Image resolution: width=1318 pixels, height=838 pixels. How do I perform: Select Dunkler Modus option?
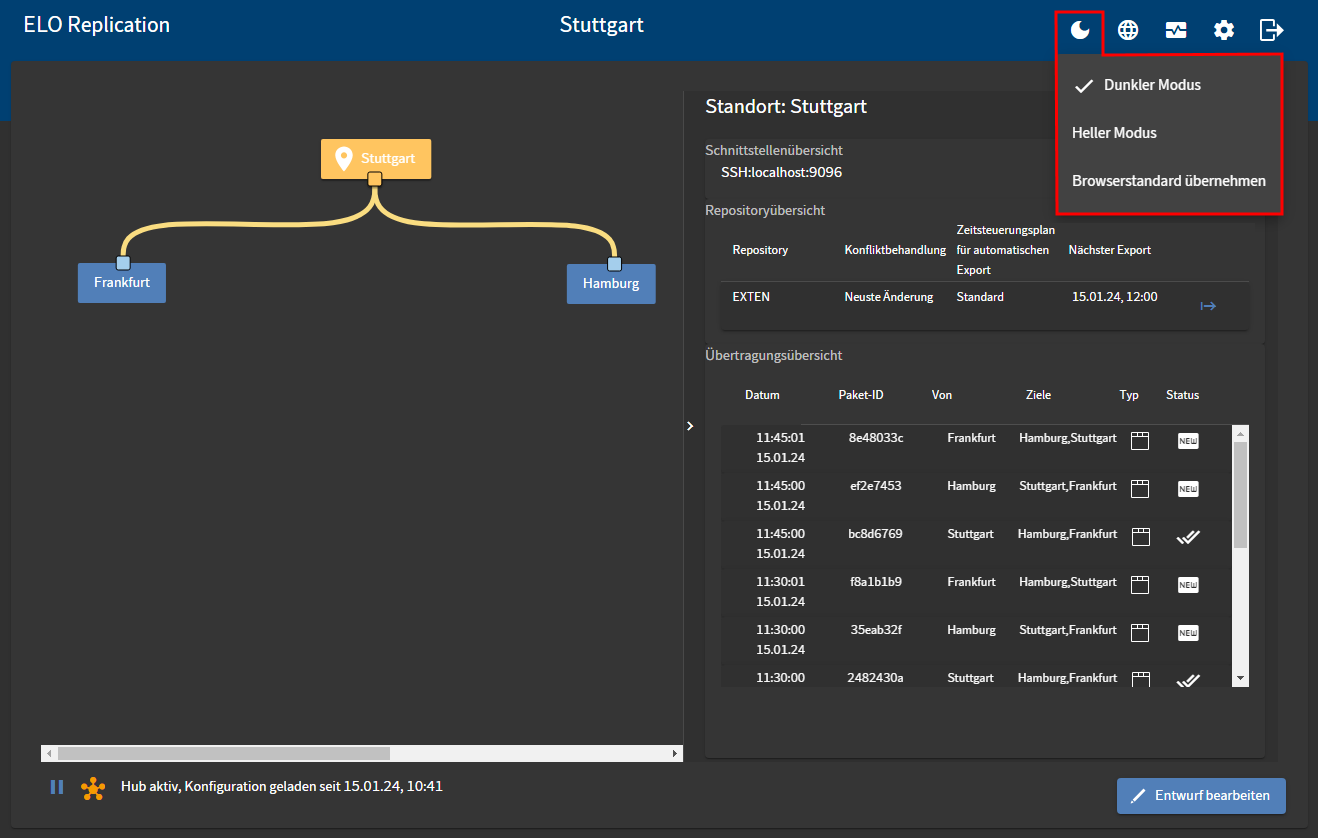(1169, 85)
